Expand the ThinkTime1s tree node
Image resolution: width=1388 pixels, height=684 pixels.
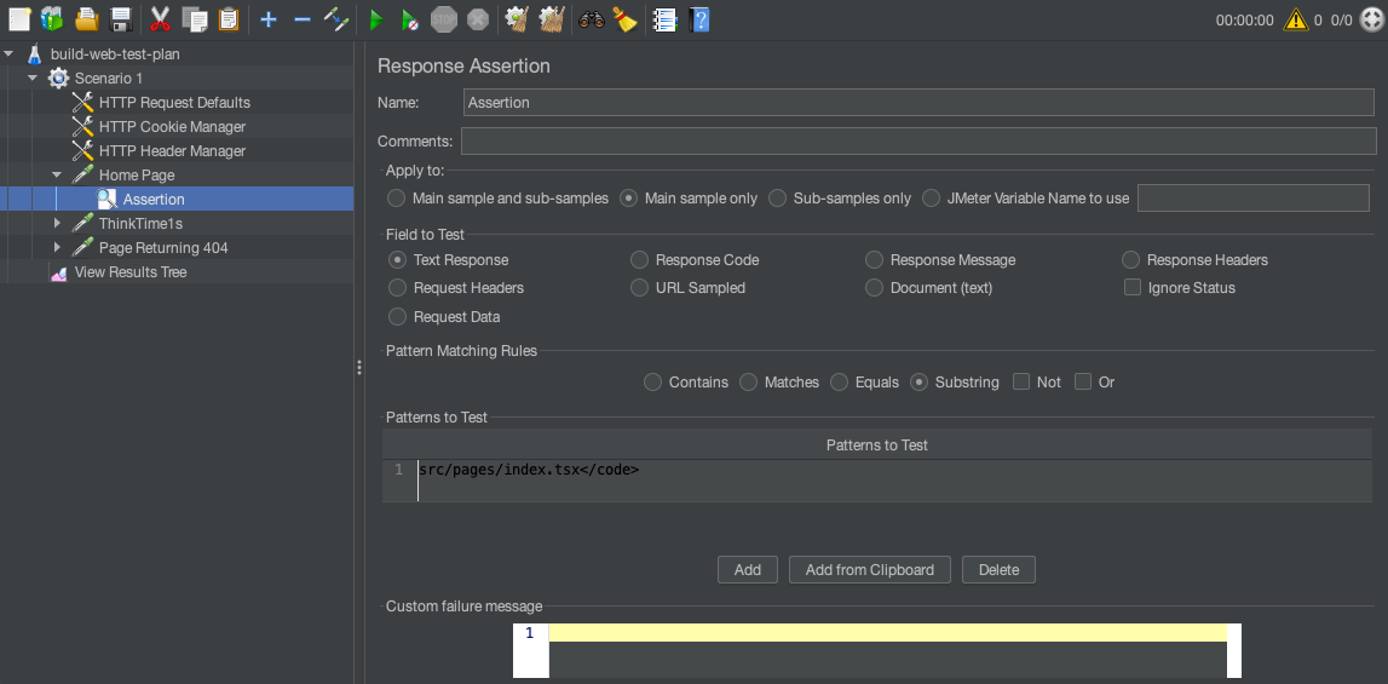point(59,223)
